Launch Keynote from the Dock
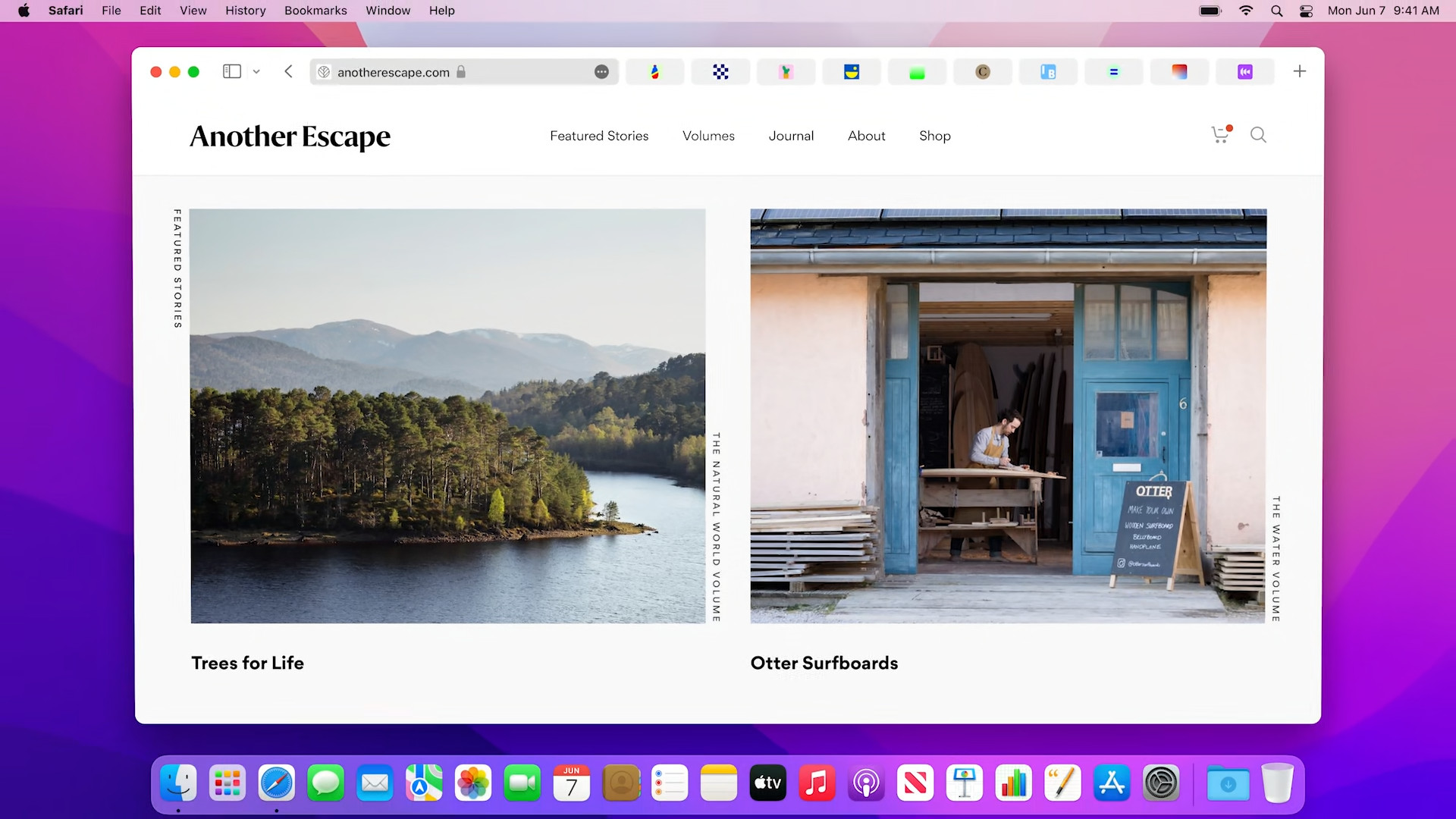Screen dimensions: 1456x819 (965, 783)
